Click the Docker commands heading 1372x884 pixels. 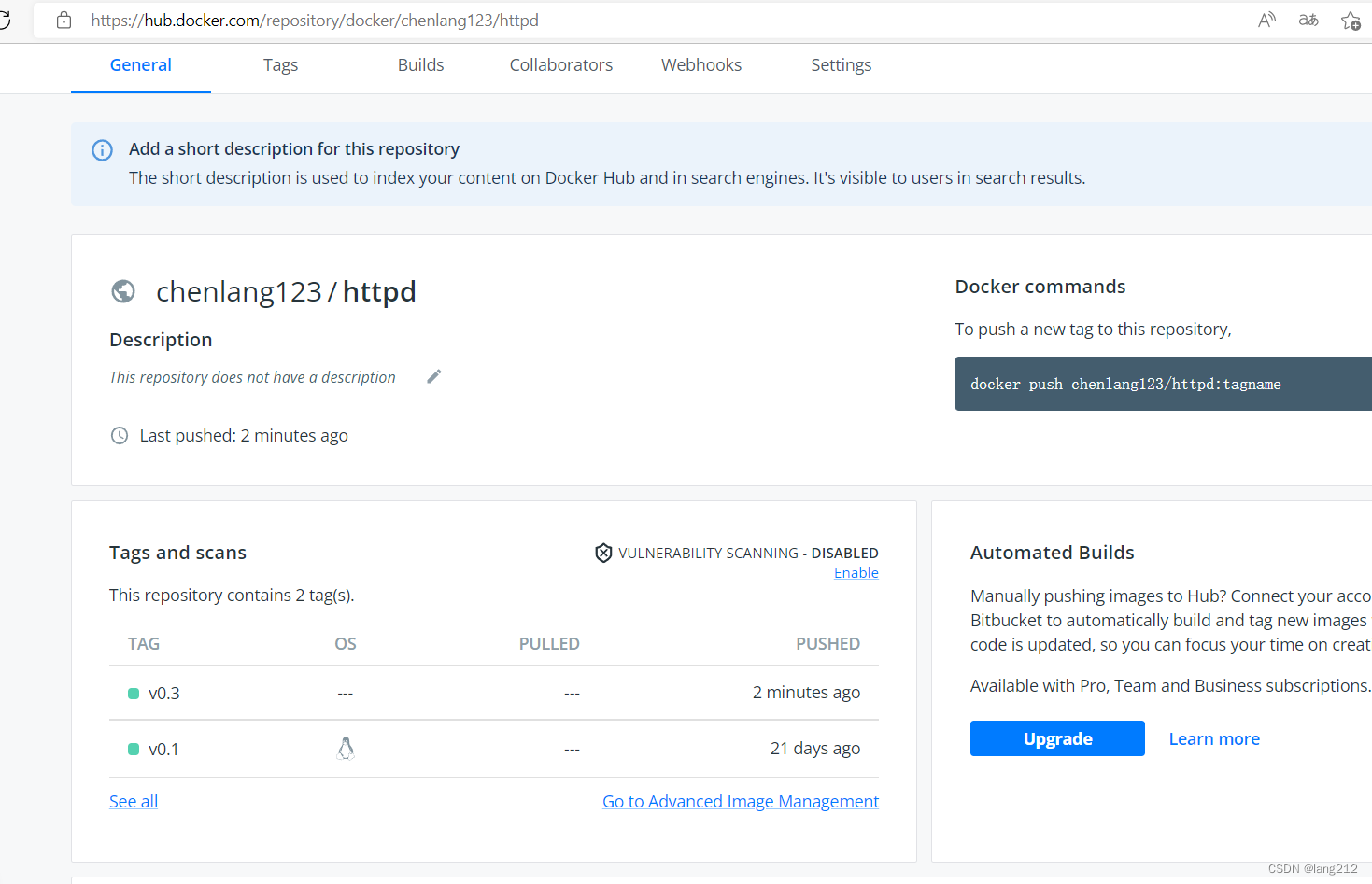[1040, 287]
